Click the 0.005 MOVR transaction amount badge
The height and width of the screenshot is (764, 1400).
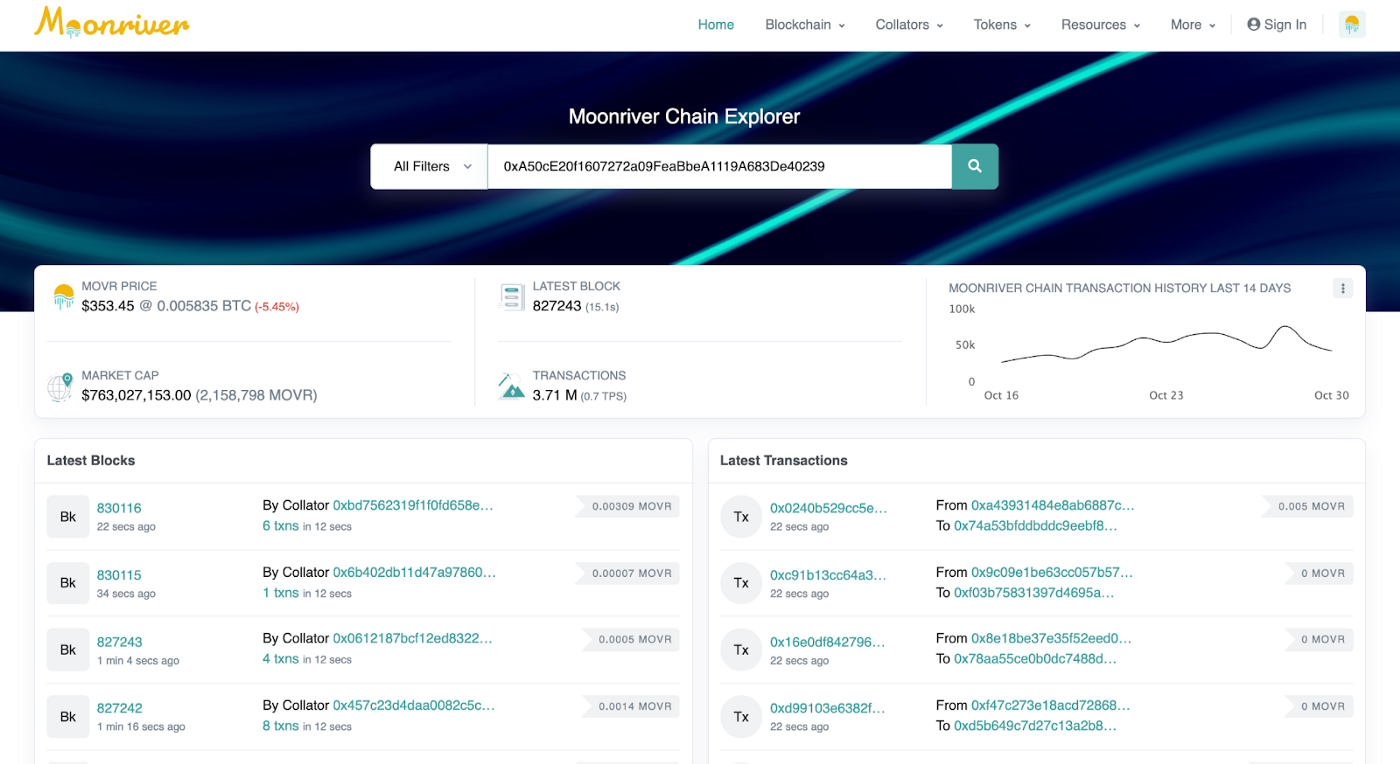pyautogui.click(x=1307, y=507)
